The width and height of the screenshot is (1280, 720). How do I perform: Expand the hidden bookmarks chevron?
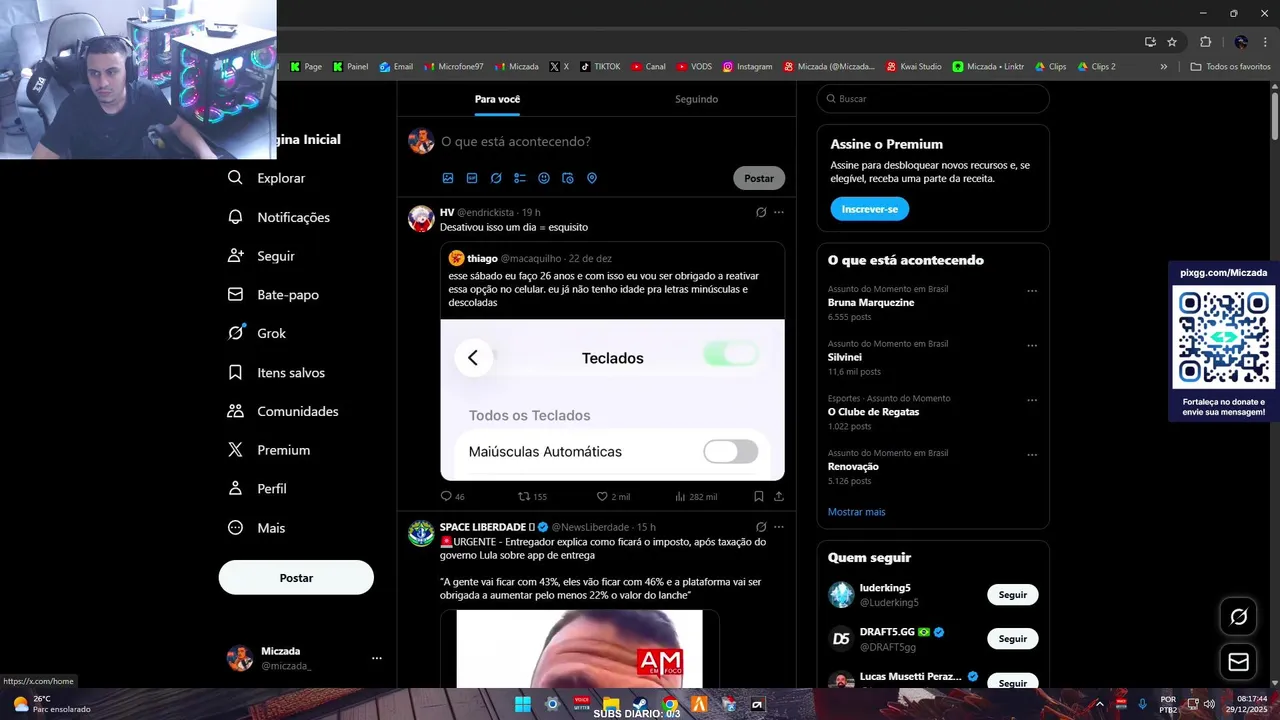click(1163, 67)
